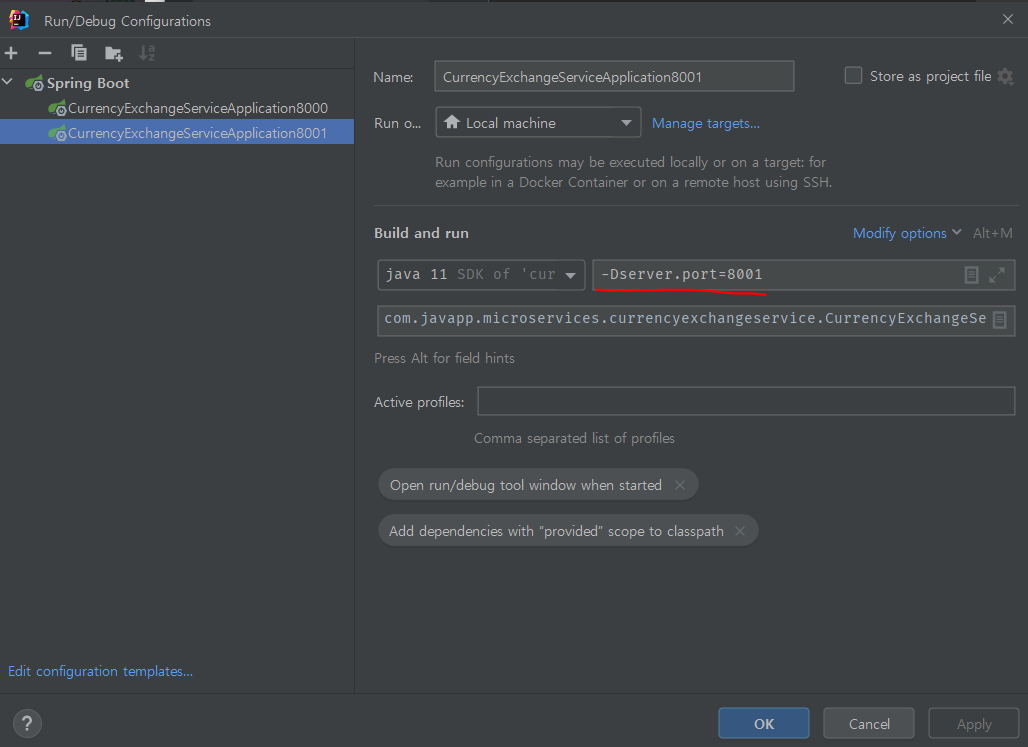The height and width of the screenshot is (747, 1028).
Task: Click the Cancel button
Action: 869,723
